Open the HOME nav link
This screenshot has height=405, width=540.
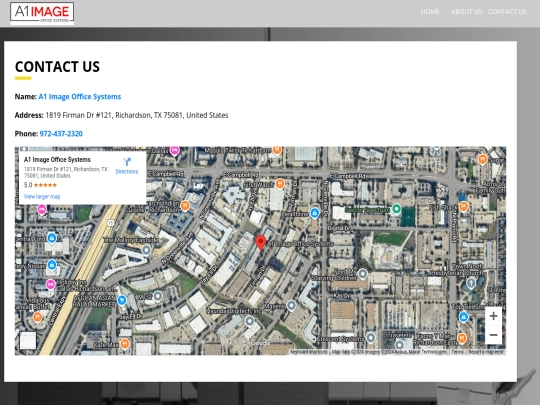coord(430,12)
